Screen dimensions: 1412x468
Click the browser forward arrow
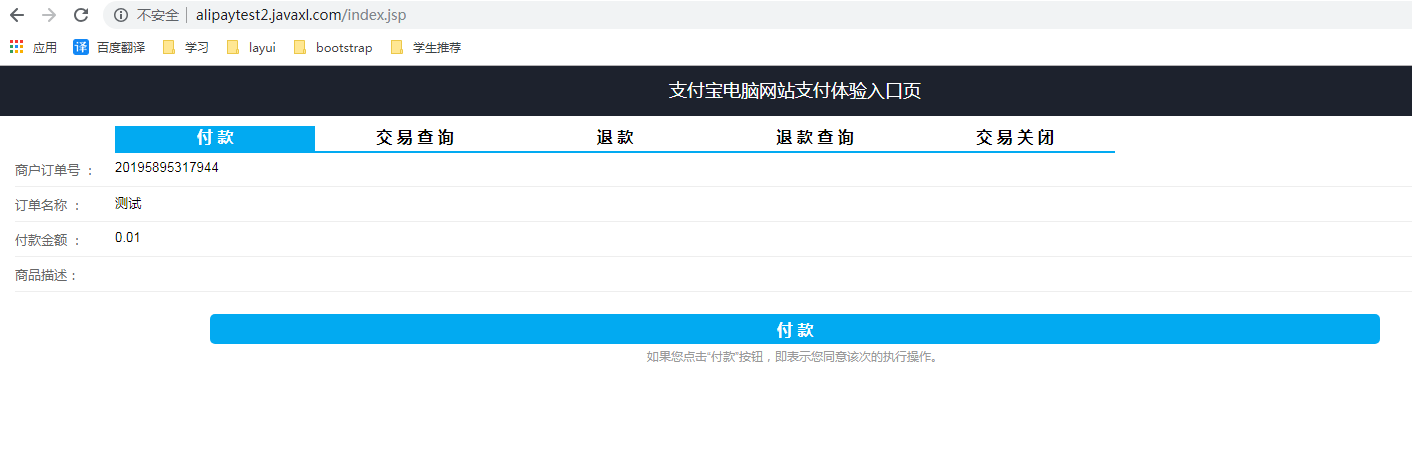click(x=49, y=15)
